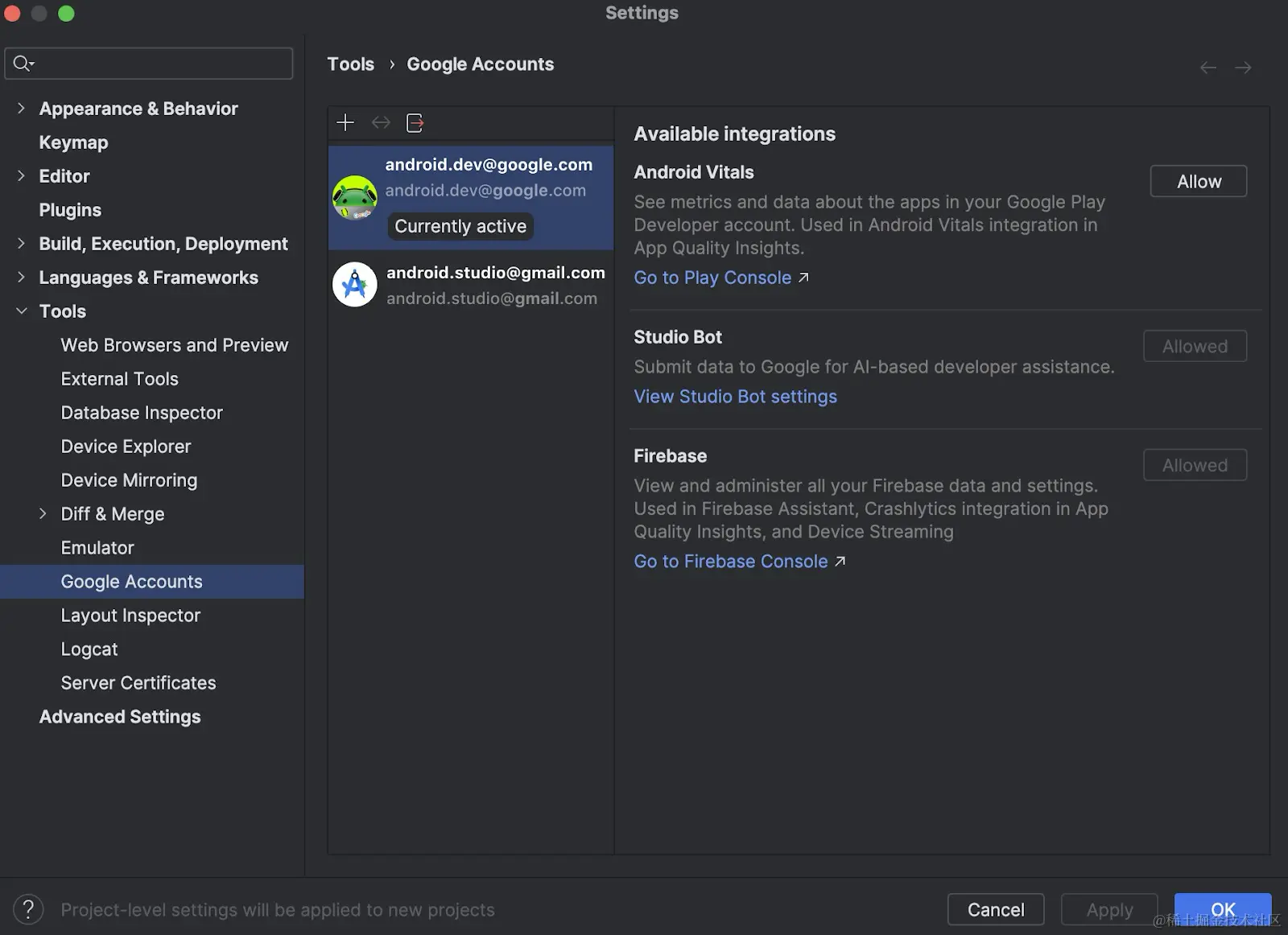Click the green window zoom button

(x=66, y=14)
